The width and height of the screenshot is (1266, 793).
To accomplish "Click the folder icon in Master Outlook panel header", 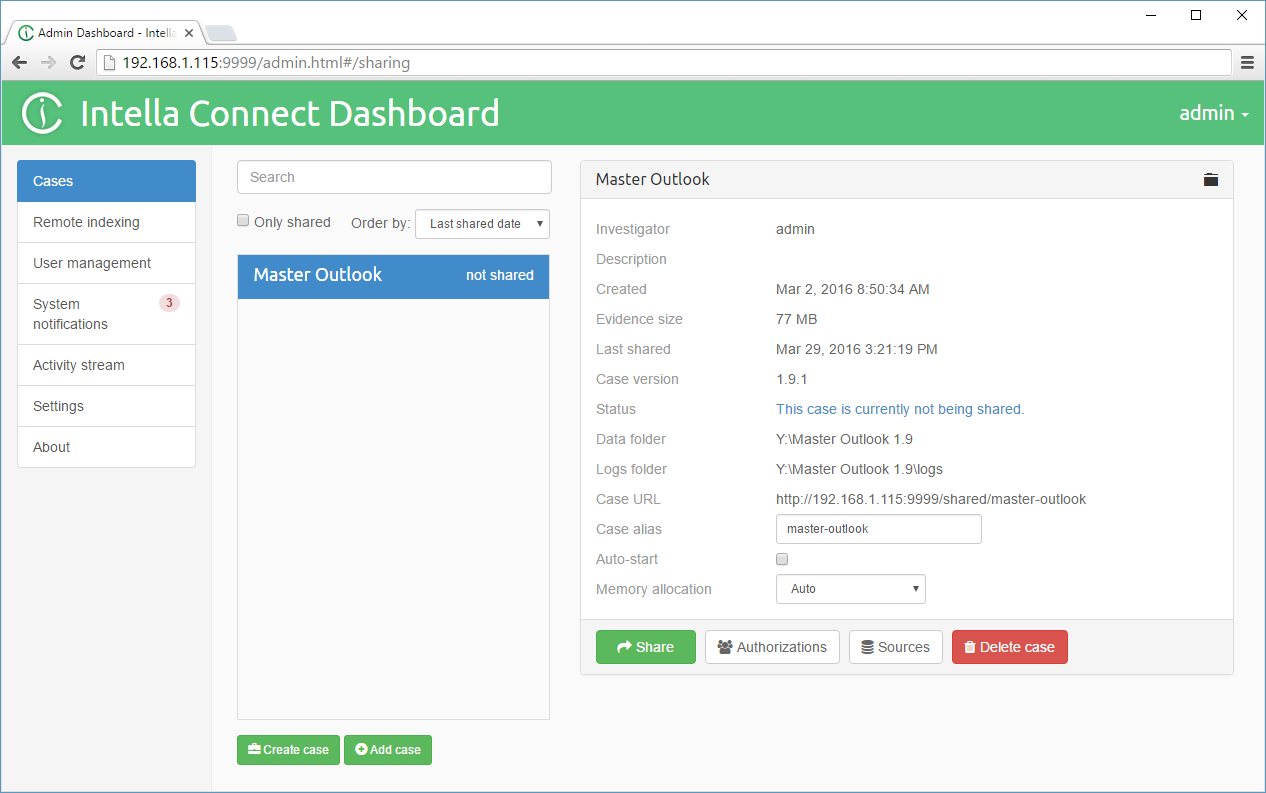I will (1211, 180).
